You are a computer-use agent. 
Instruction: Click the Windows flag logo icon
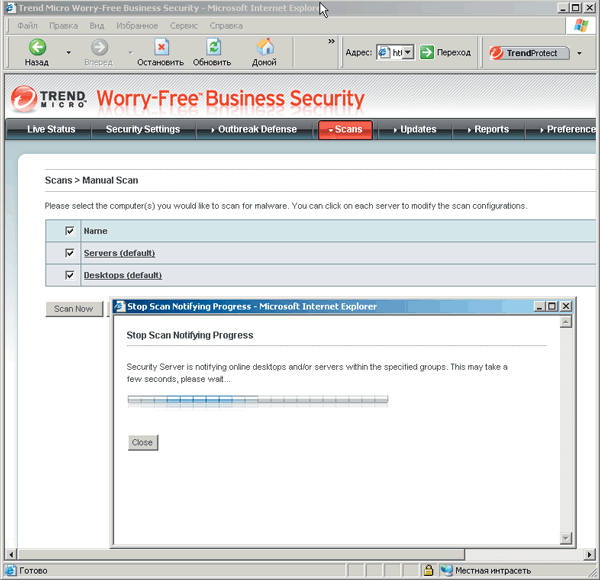(x=581, y=26)
